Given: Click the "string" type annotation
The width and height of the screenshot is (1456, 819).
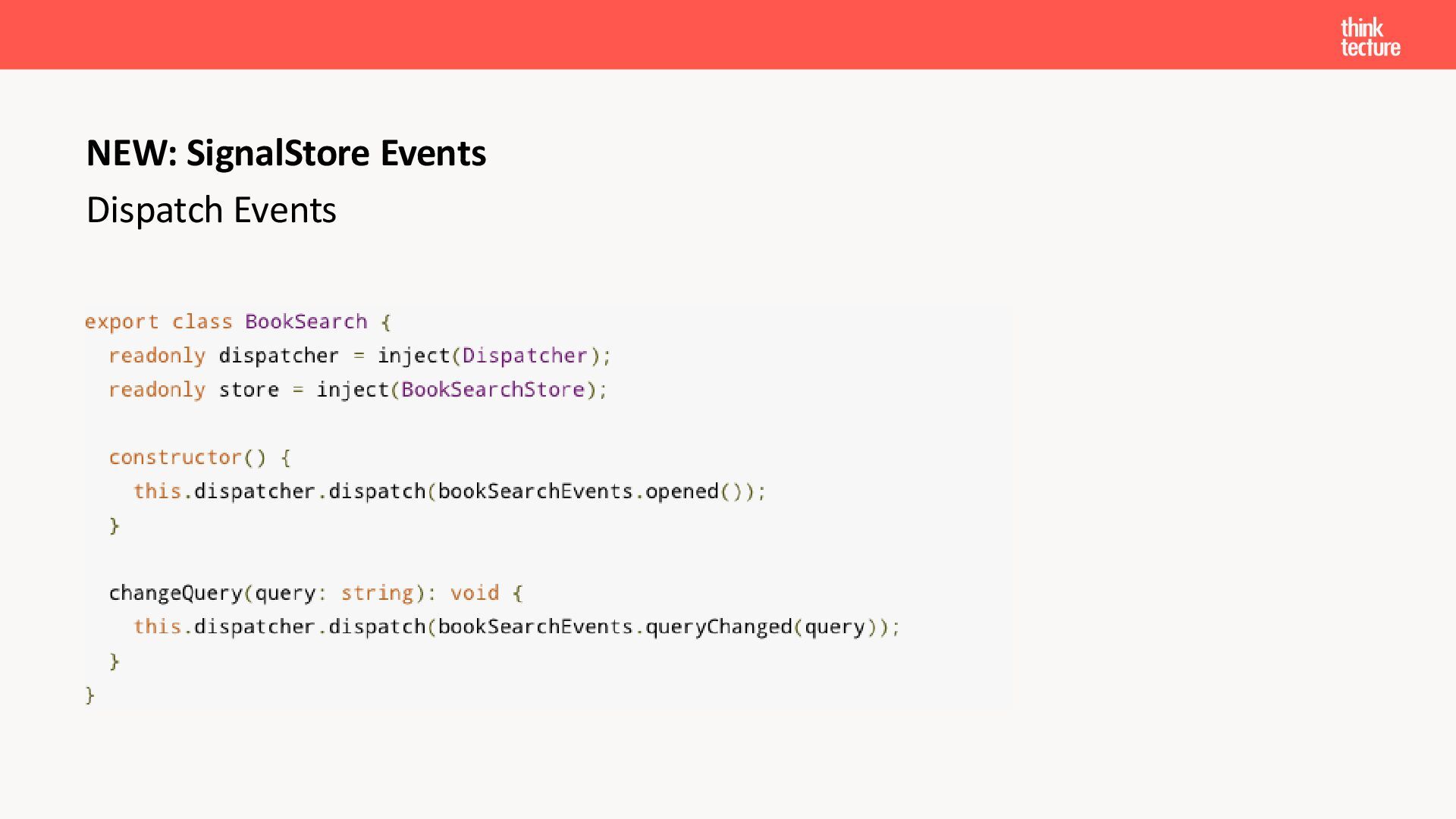Looking at the screenshot, I should (x=377, y=593).
